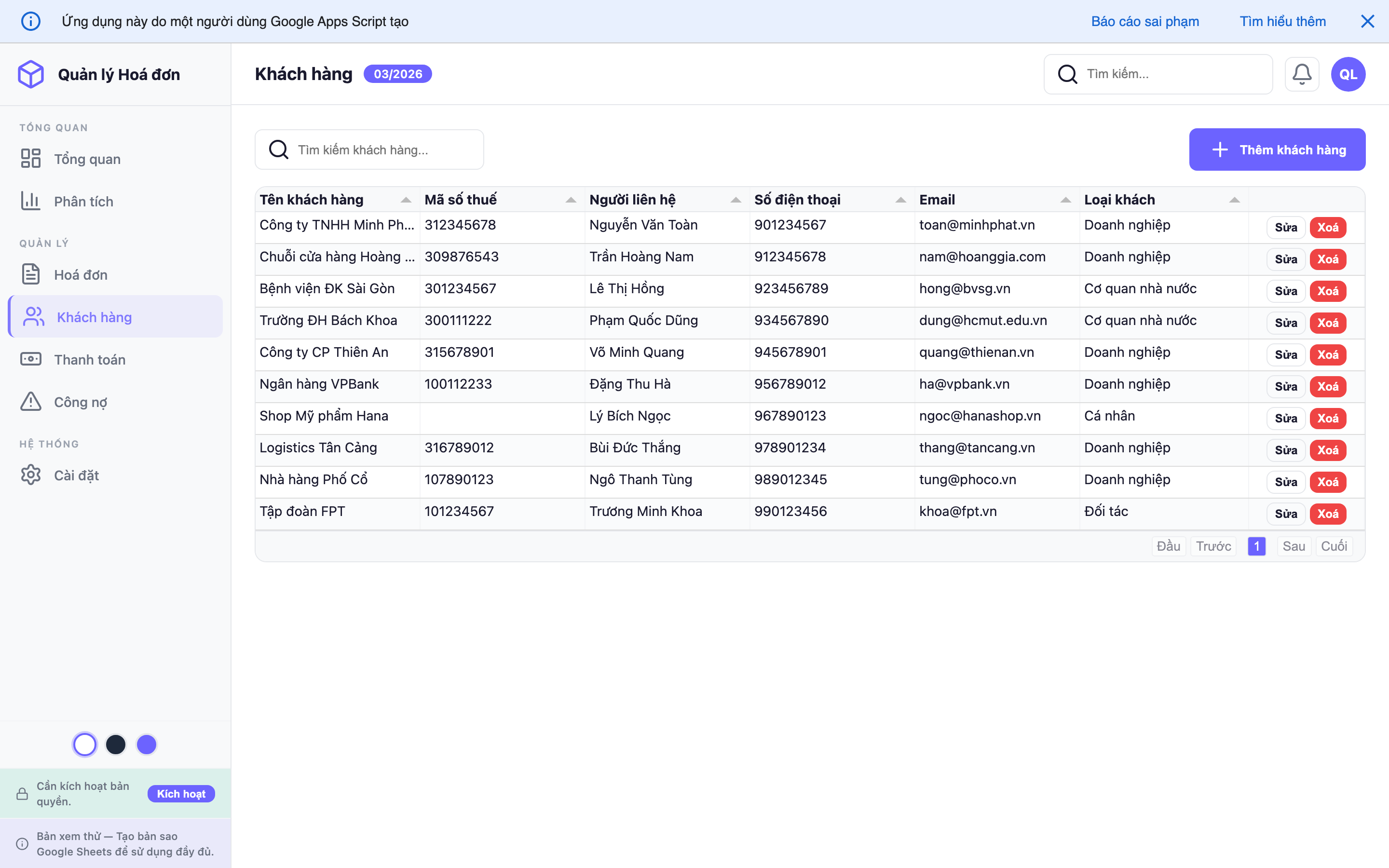Click the notification bell icon
Viewport: 1389px width, 868px height.
pos(1301,74)
